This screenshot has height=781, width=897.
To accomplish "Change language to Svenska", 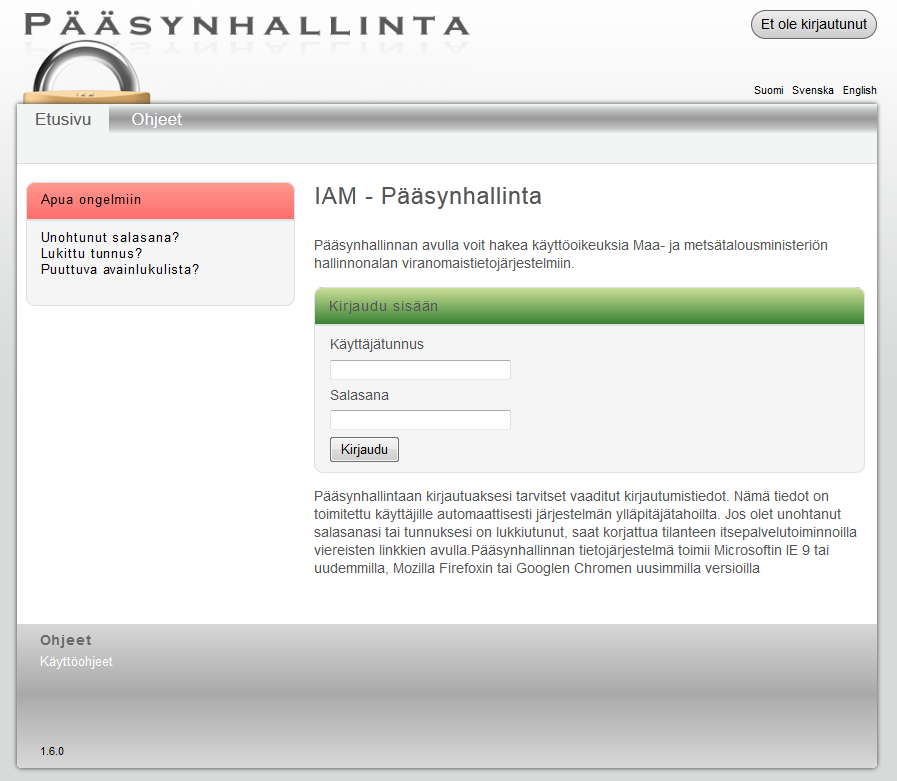I will (x=812, y=90).
